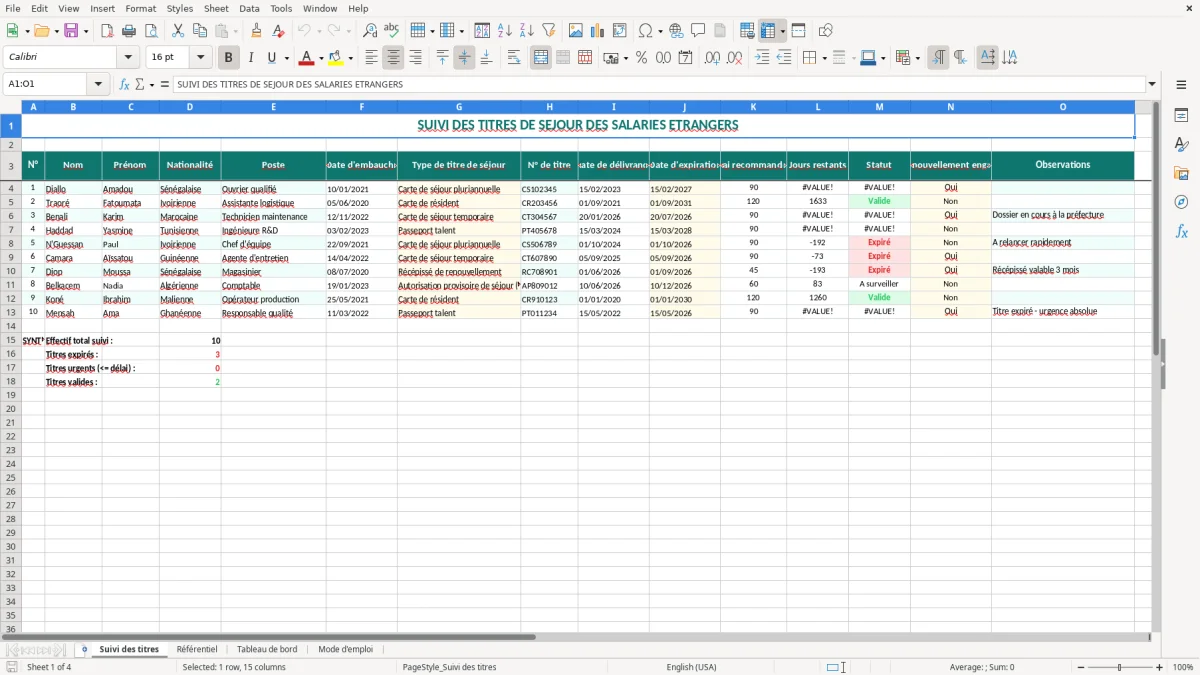Insert a chart
The height and width of the screenshot is (675, 1200).
point(598,31)
